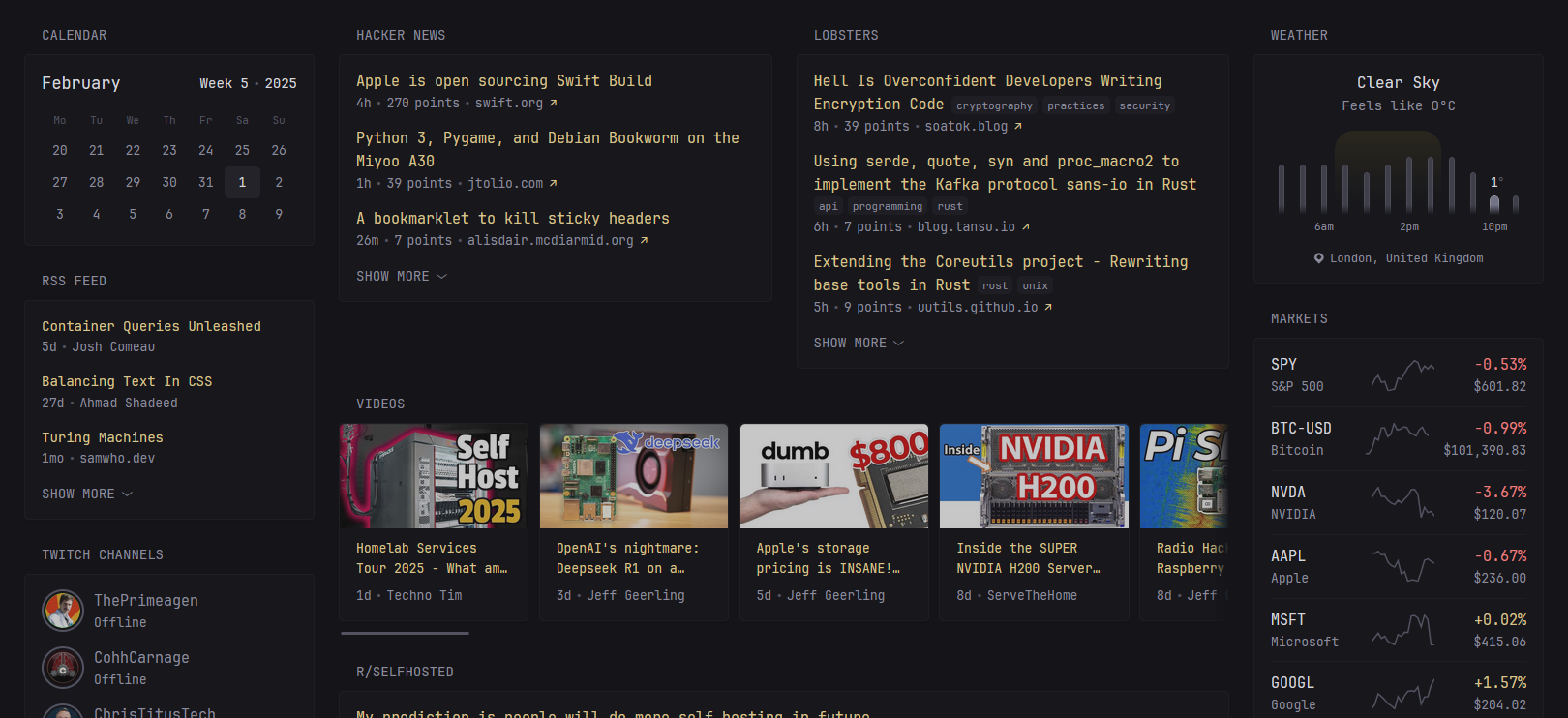Expand Hacker News with Show More
The width and height of the screenshot is (1568, 718).
click(401, 277)
